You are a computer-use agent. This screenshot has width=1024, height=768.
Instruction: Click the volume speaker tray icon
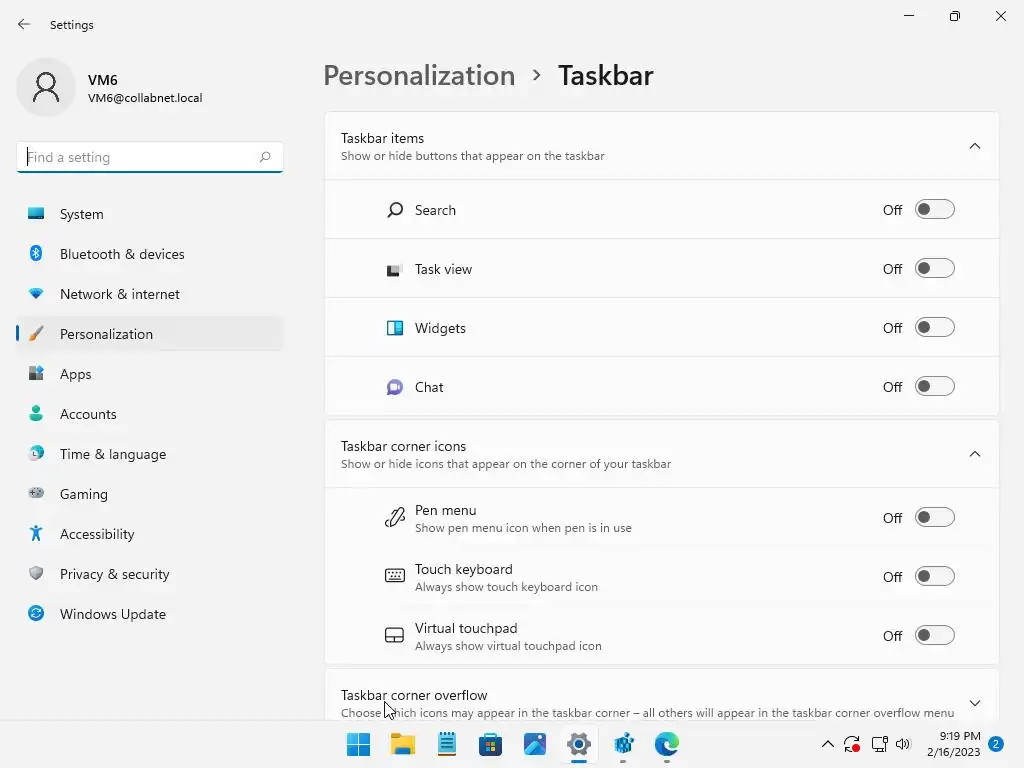[x=903, y=744]
